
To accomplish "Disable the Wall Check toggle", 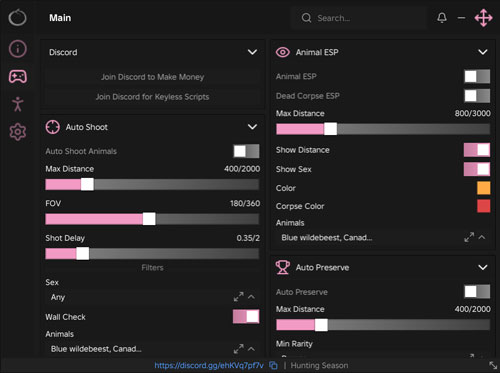I will point(246,316).
